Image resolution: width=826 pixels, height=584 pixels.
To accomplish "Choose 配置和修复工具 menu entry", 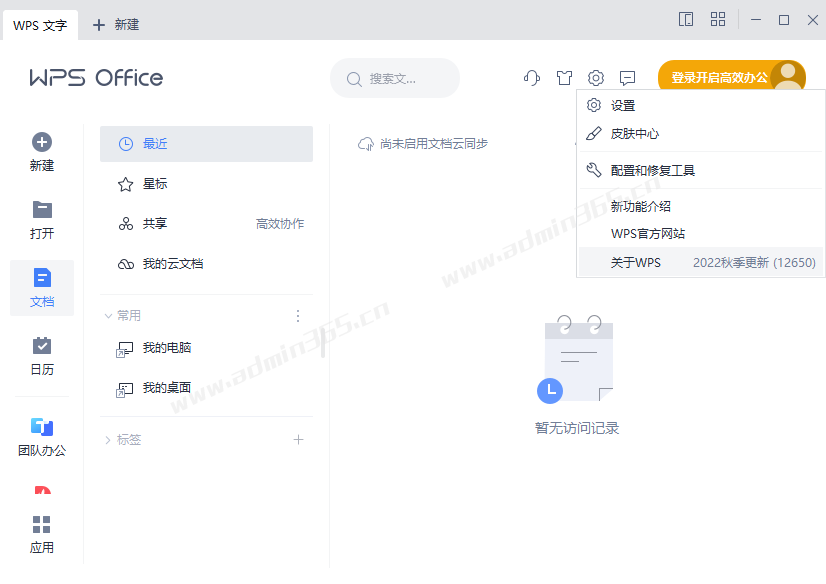I will (x=701, y=170).
